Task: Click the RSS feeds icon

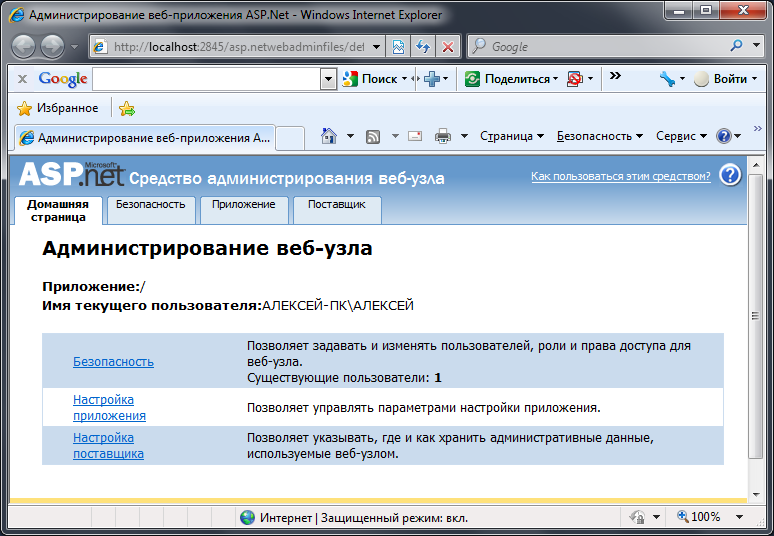Action: [x=373, y=136]
